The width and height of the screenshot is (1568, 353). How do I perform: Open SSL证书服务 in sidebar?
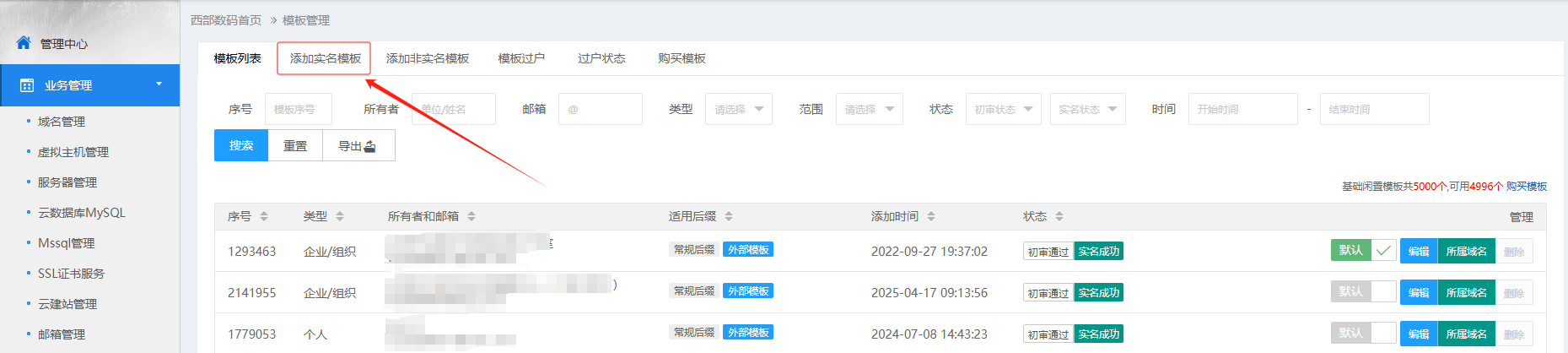click(x=72, y=274)
